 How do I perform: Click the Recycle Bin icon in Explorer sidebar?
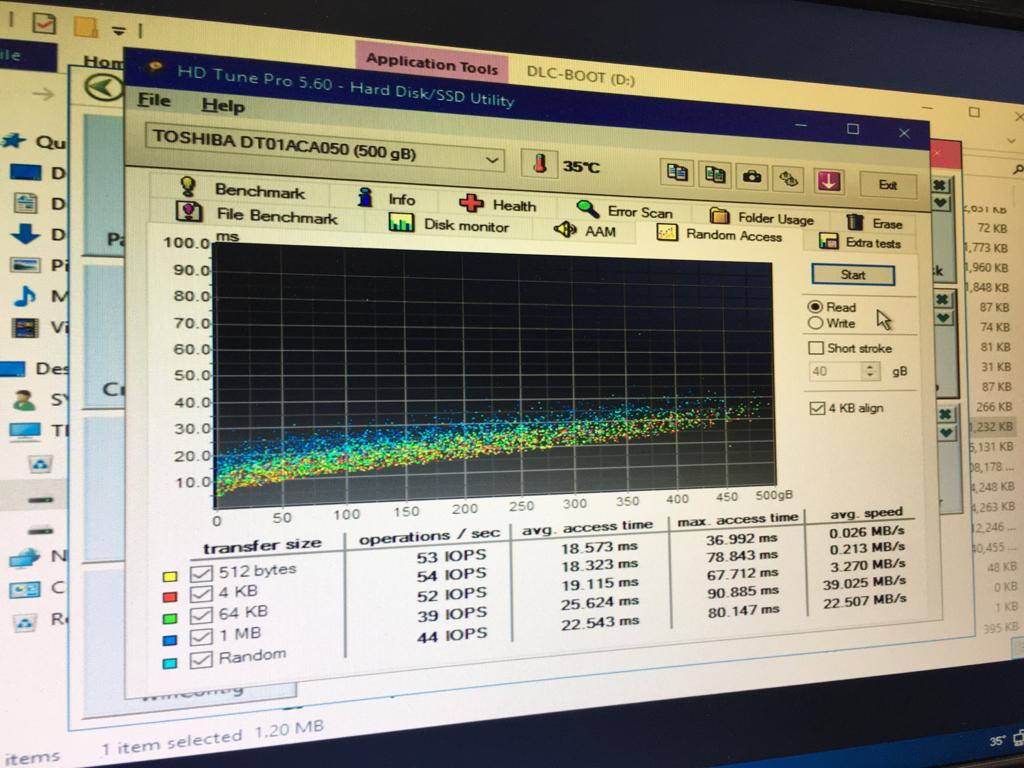tap(24, 622)
